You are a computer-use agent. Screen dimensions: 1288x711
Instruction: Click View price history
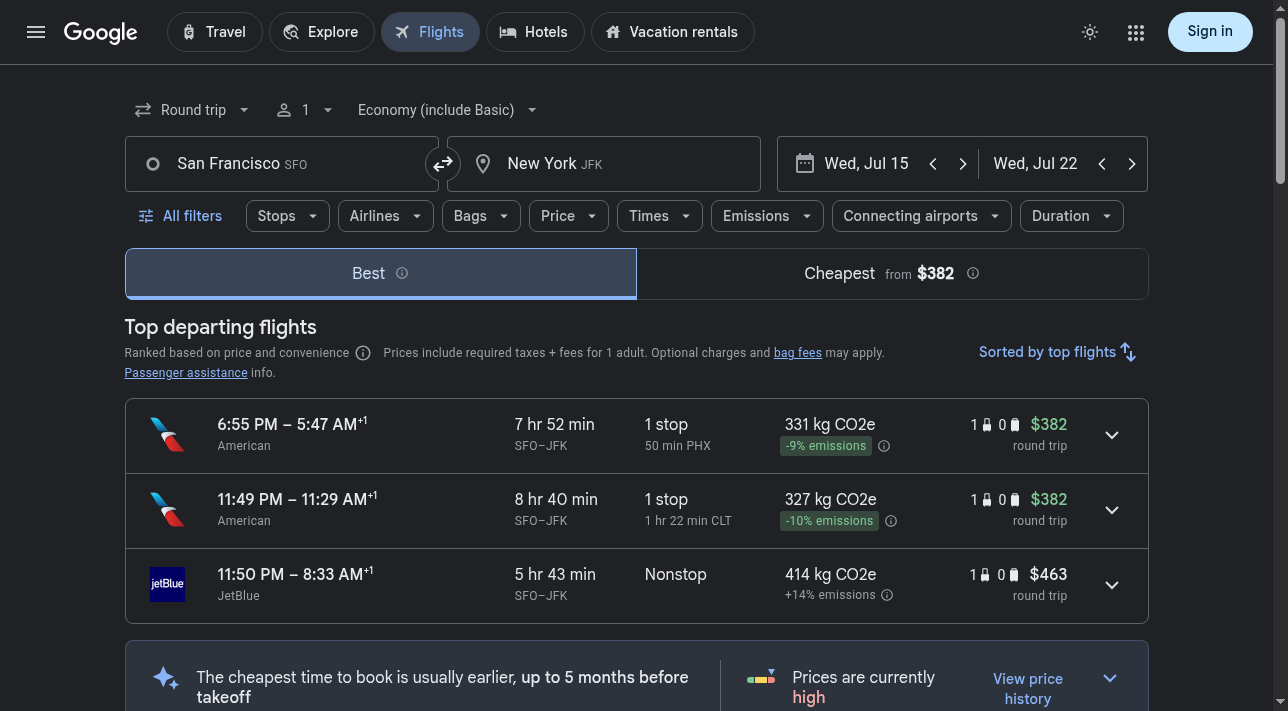[1028, 689]
